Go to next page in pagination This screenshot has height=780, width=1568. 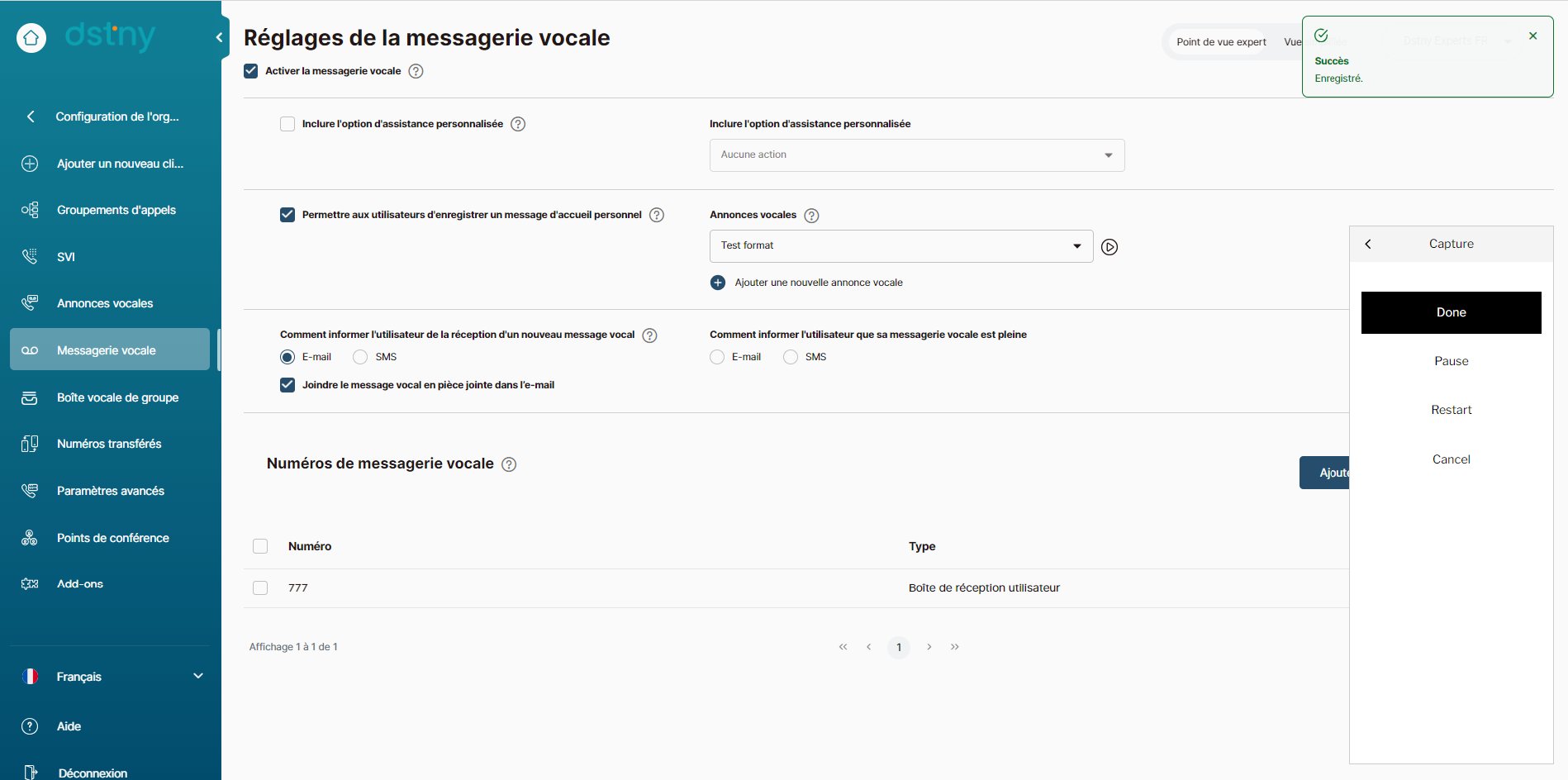(929, 647)
